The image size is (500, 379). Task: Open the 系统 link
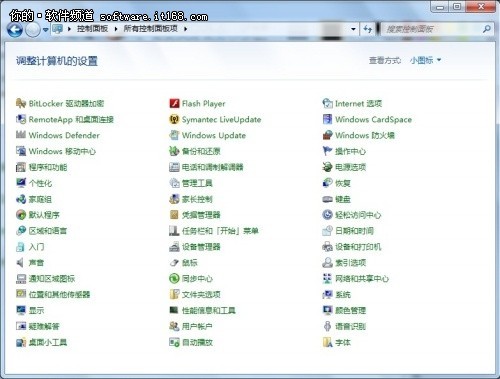coord(343,294)
